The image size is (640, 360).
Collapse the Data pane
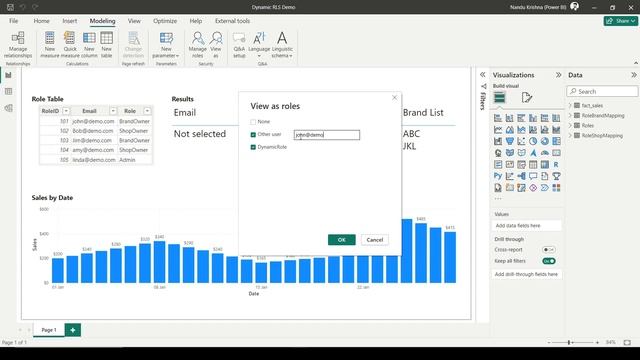(633, 75)
